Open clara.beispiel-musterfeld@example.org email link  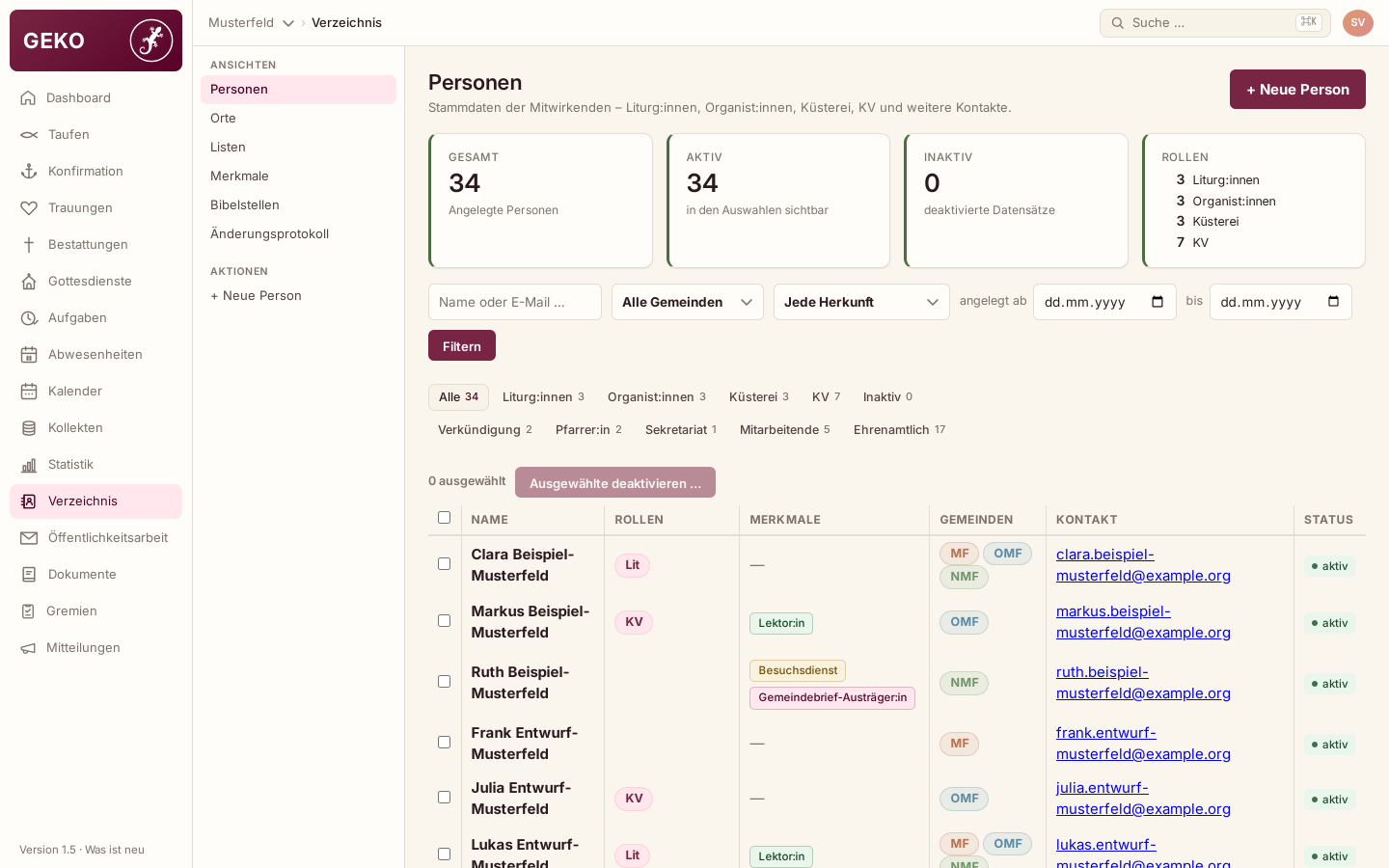click(1143, 565)
